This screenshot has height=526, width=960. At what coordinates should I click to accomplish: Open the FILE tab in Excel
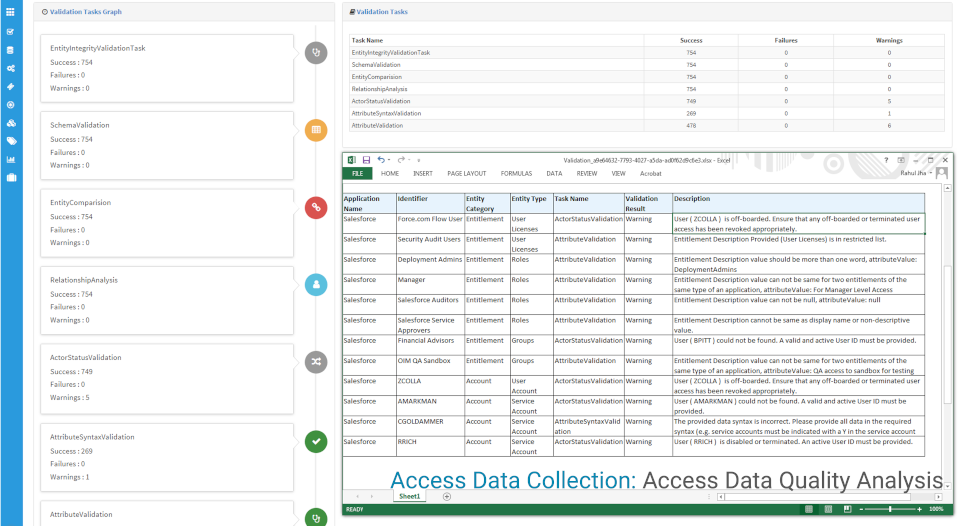click(x=358, y=174)
